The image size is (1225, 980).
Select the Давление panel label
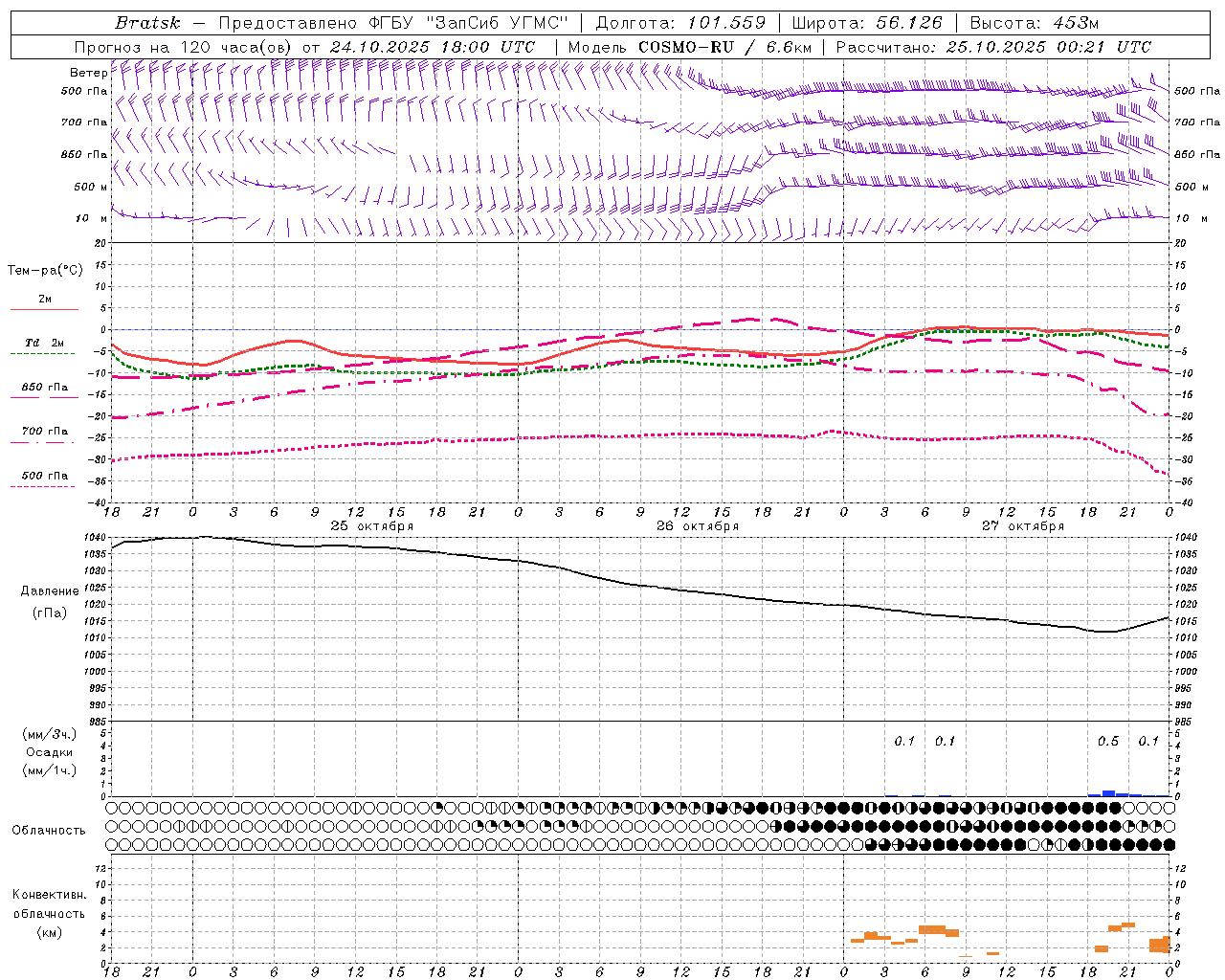[x=50, y=591]
